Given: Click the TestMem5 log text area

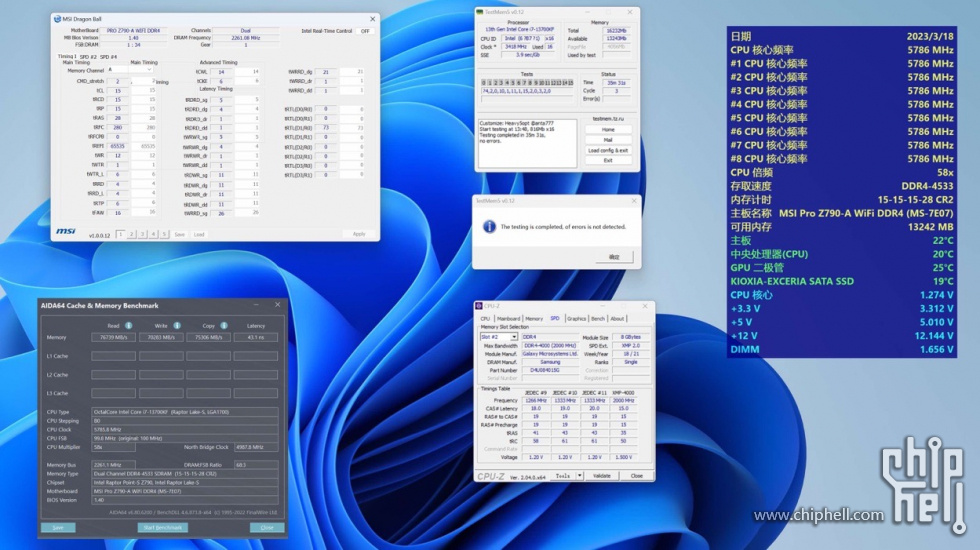Looking at the screenshot, I should tap(528, 143).
